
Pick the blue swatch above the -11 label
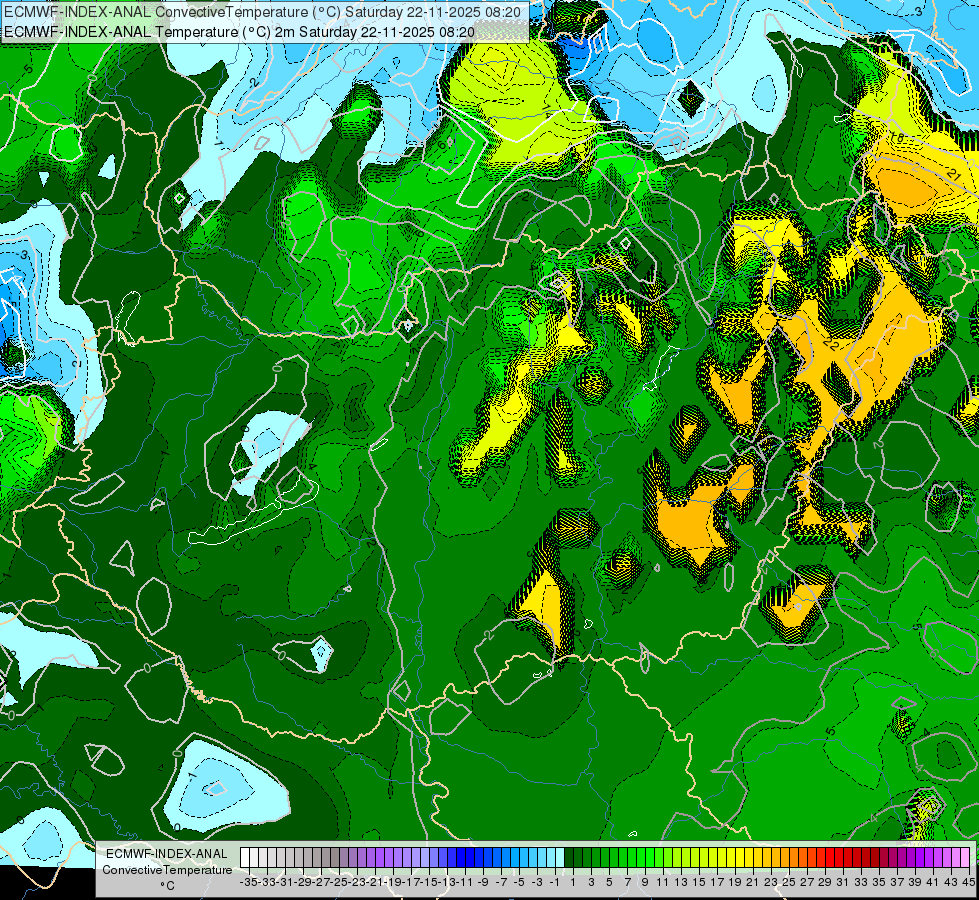(460, 858)
